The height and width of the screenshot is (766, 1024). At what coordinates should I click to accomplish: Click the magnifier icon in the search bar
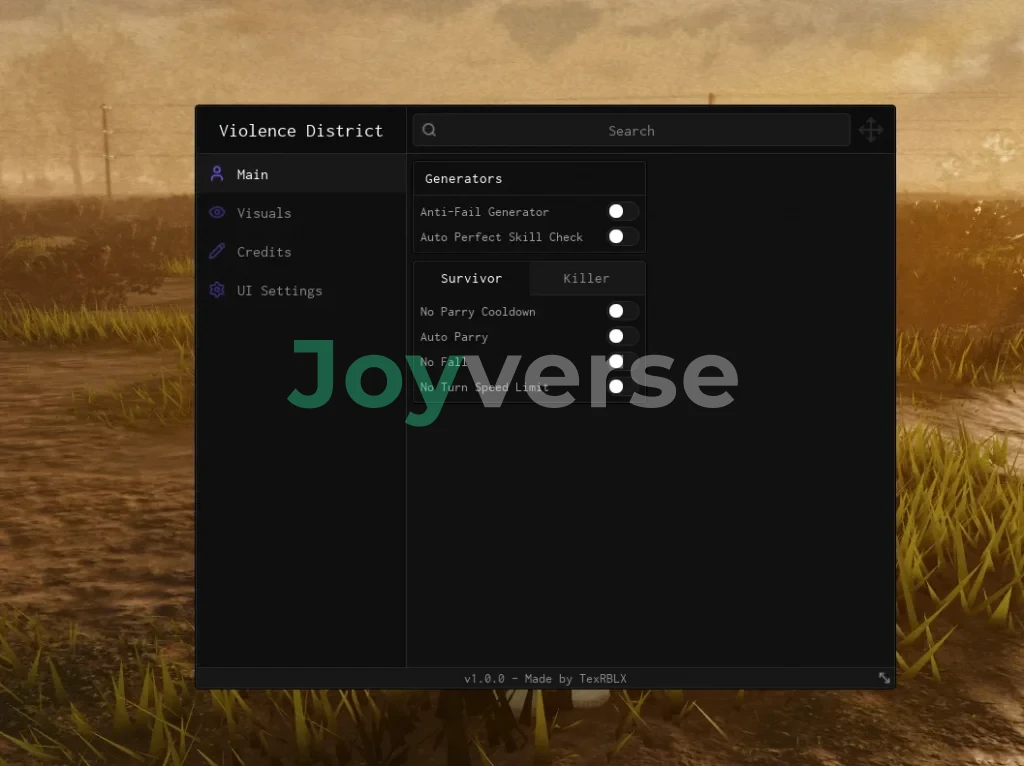[429, 130]
